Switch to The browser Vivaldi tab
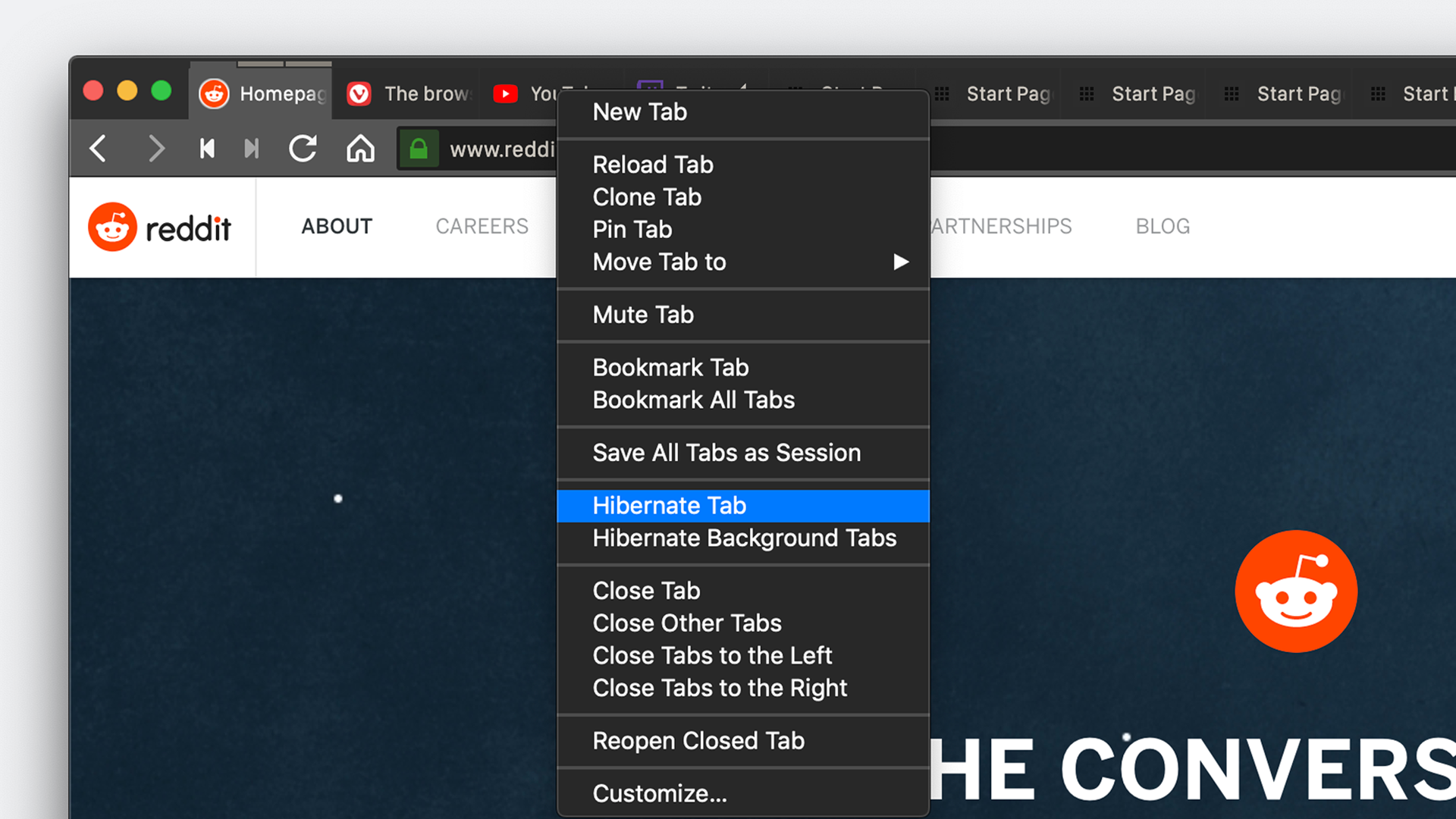Screen dimensions: 1456x819 pos(408,94)
